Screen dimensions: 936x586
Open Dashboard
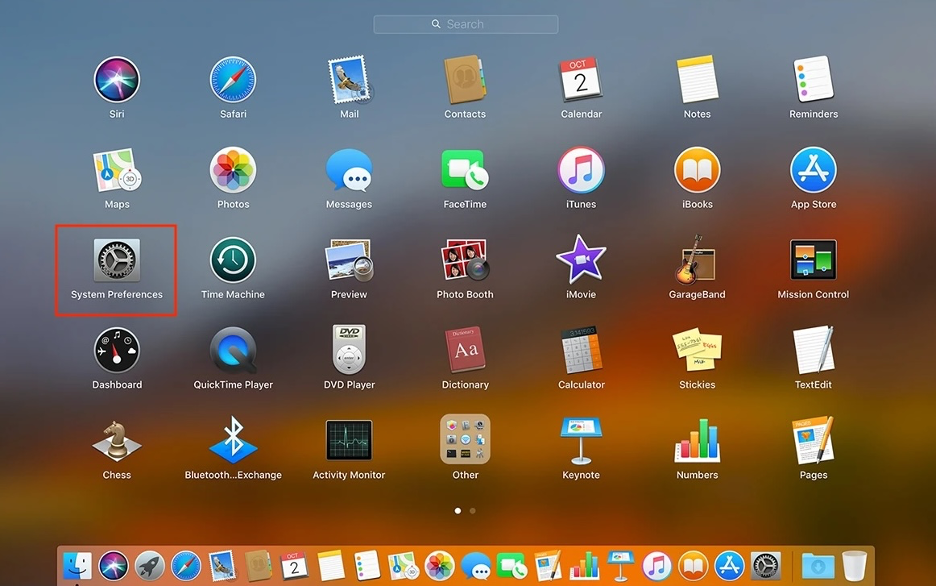pos(116,350)
